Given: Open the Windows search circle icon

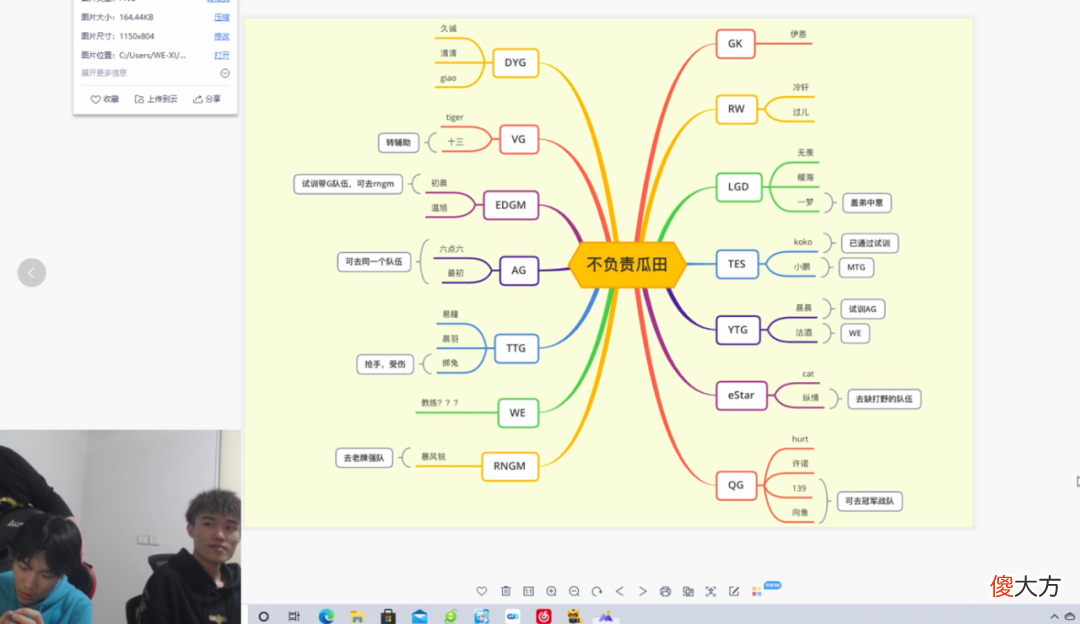Looking at the screenshot, I should point(263,616).
